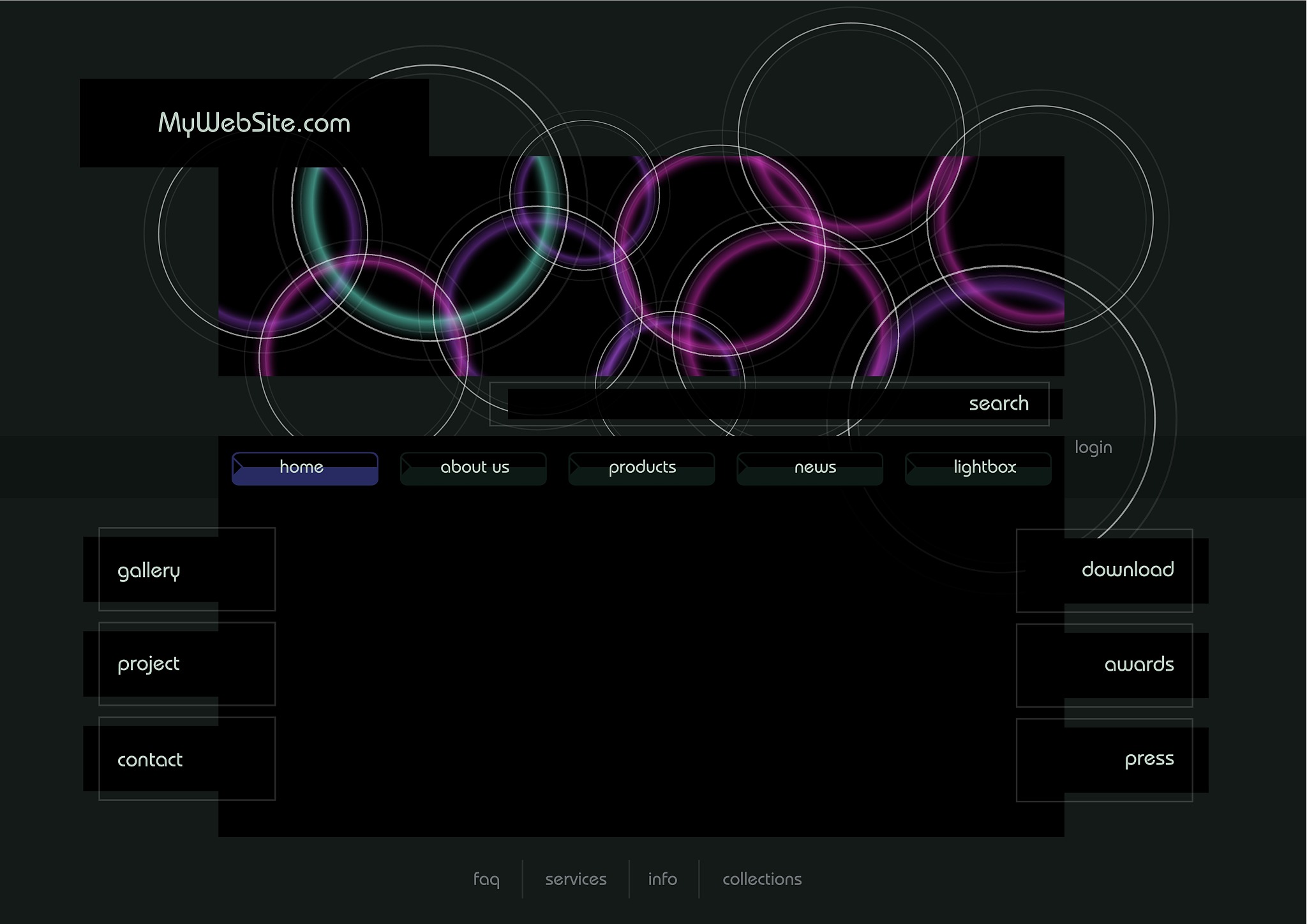This screenshot has width=1307, height=924.
Task: Click the info footer link
Action: pos(662,879)
